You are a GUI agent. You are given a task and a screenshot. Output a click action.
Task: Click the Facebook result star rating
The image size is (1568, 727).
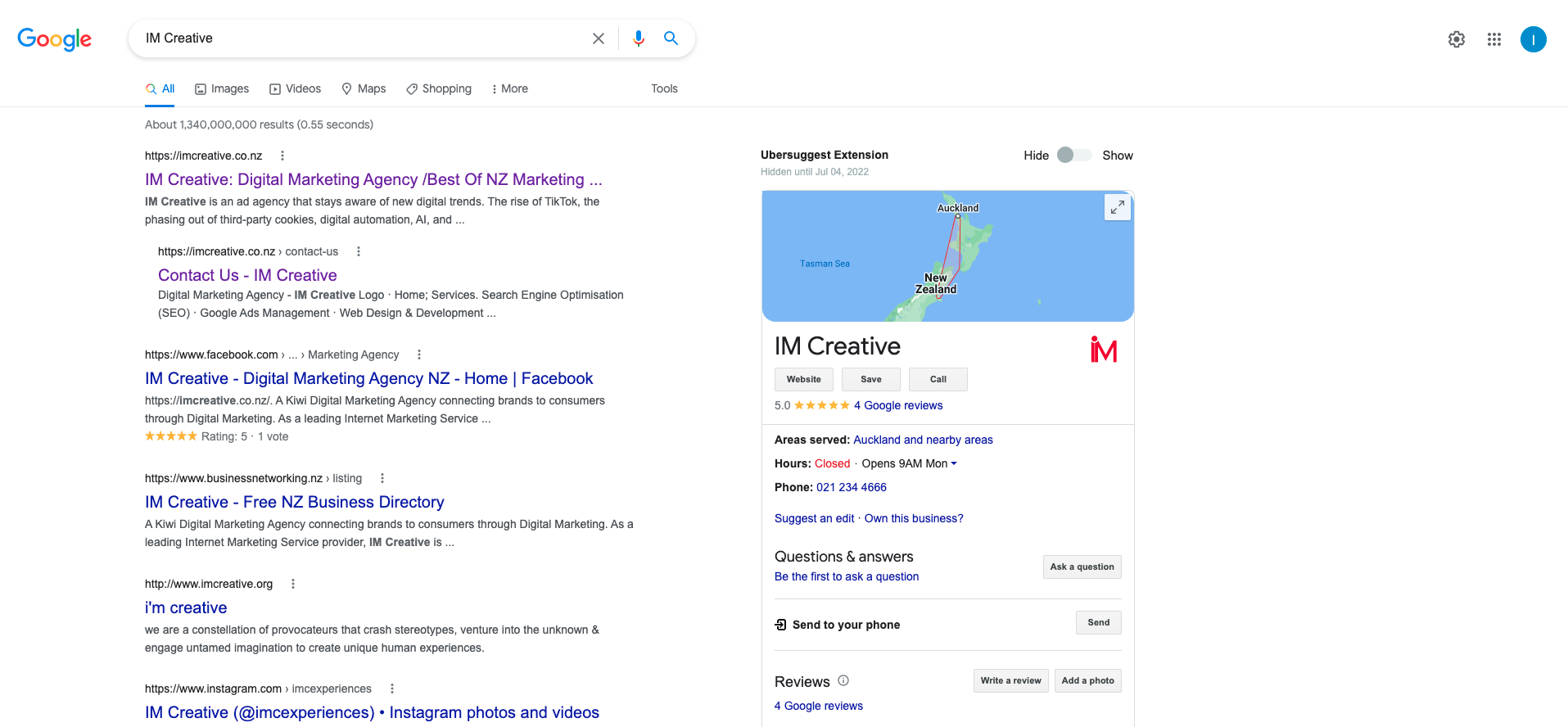171,436
